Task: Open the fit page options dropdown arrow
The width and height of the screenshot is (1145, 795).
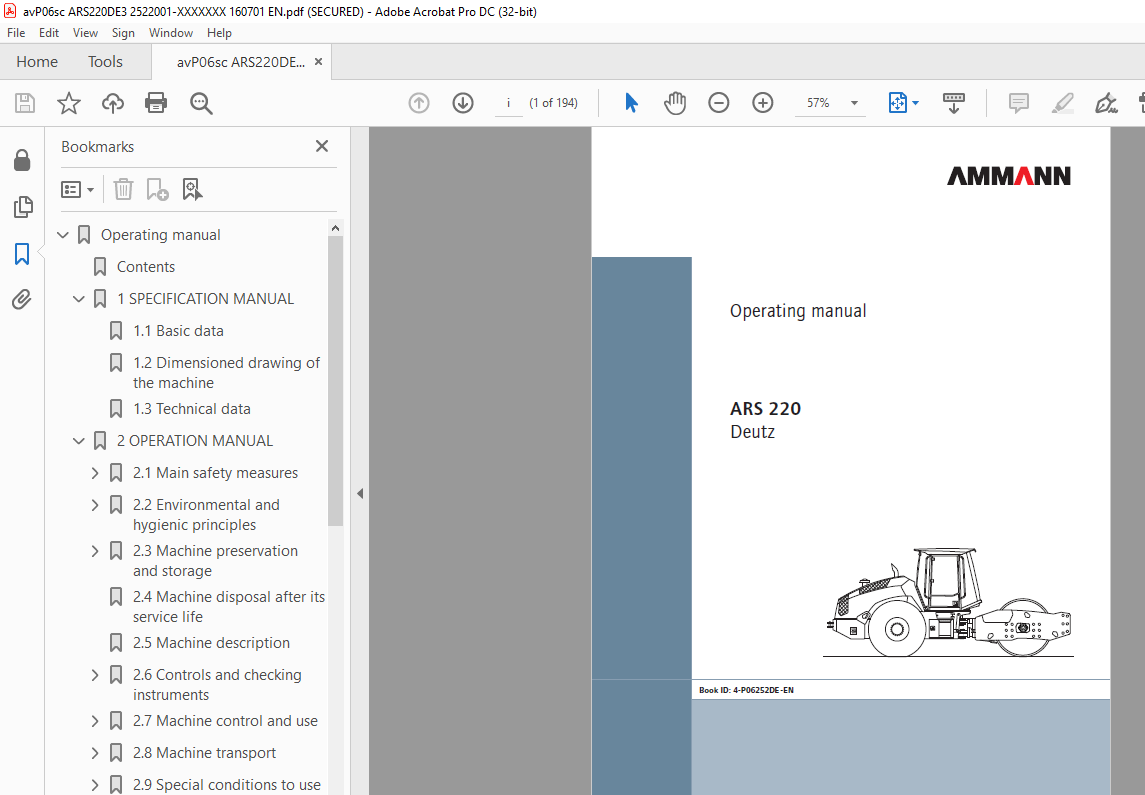Action: [916, 103]
